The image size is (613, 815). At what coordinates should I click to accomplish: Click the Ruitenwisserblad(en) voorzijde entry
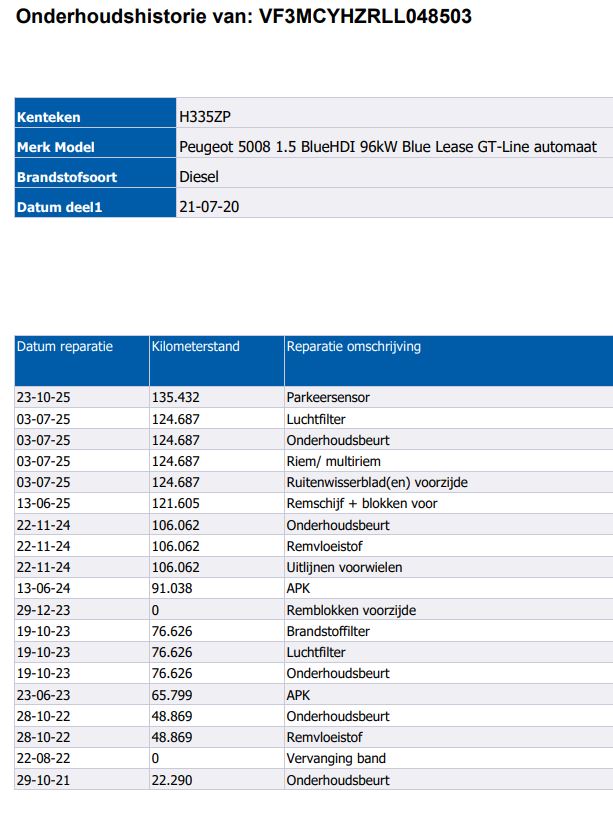(376, 482)
